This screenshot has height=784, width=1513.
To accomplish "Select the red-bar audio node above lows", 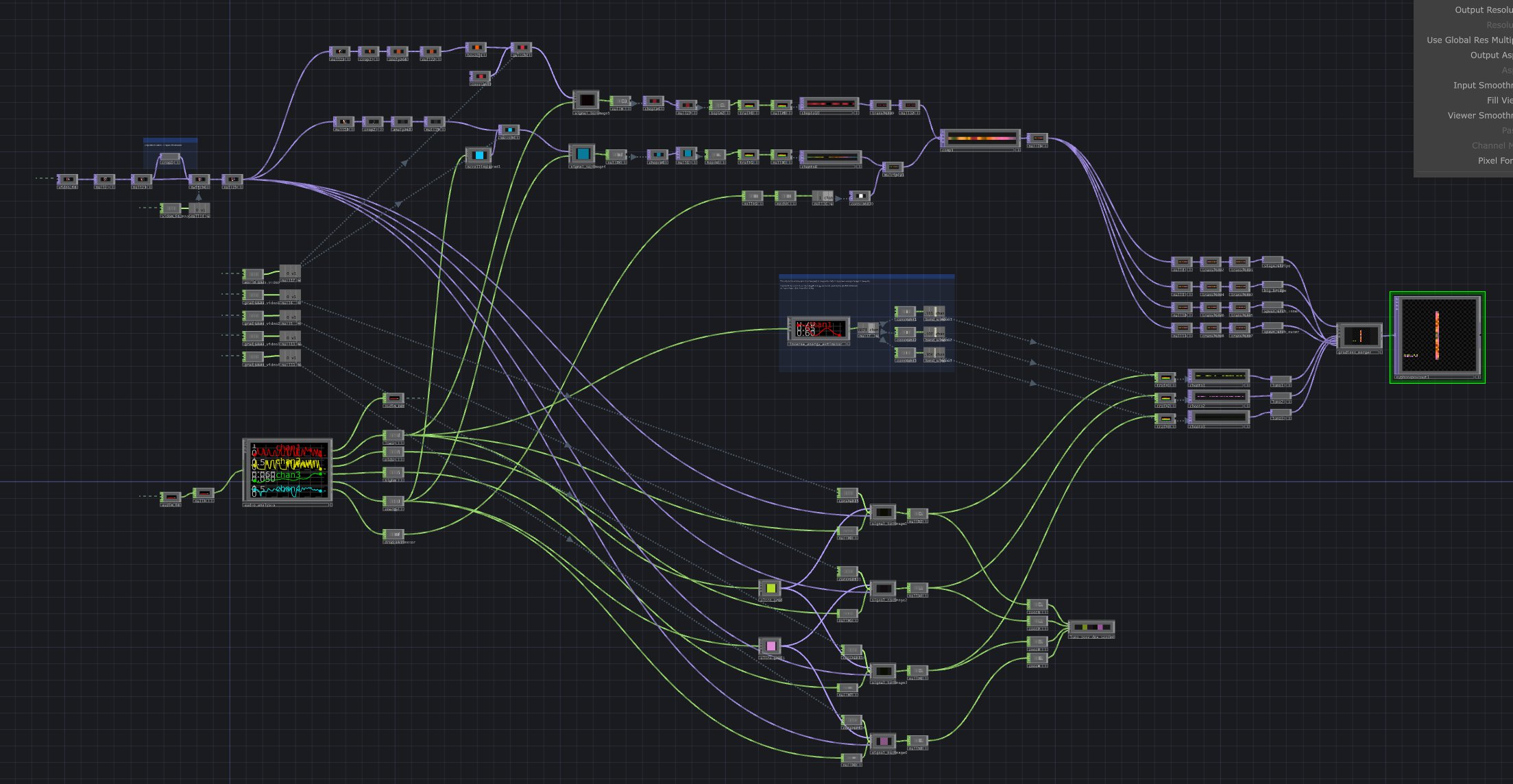I will [x=393, y=400].
